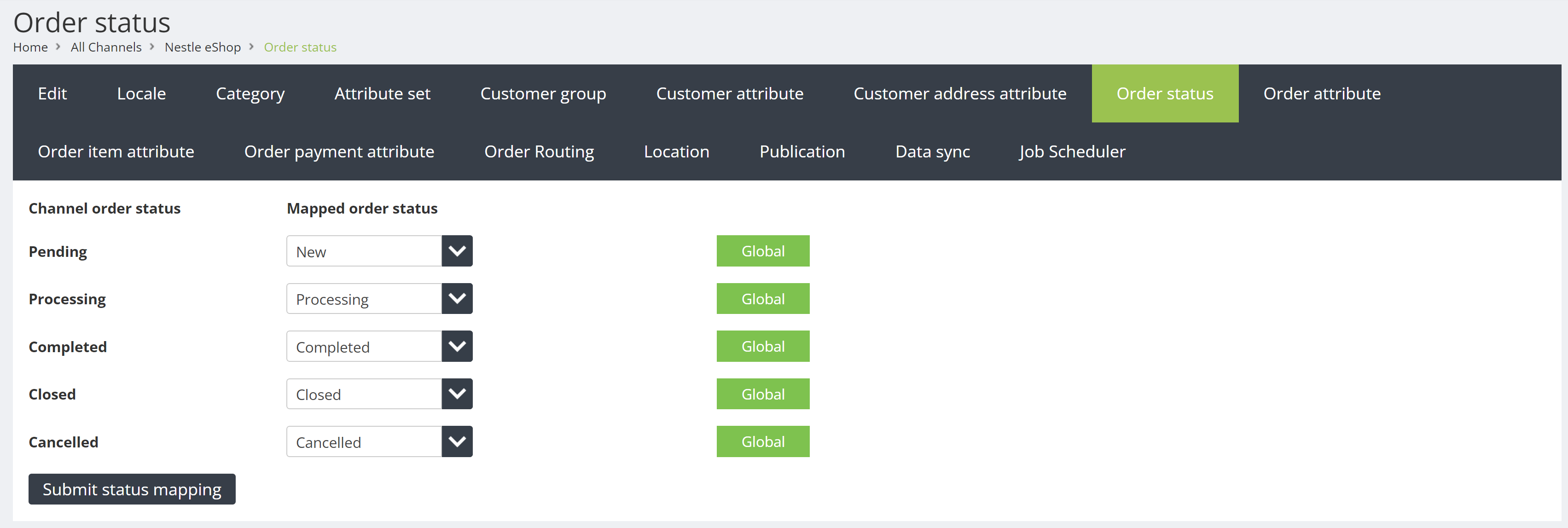
Task: Submit the status mapping
Action: point(132,490)
